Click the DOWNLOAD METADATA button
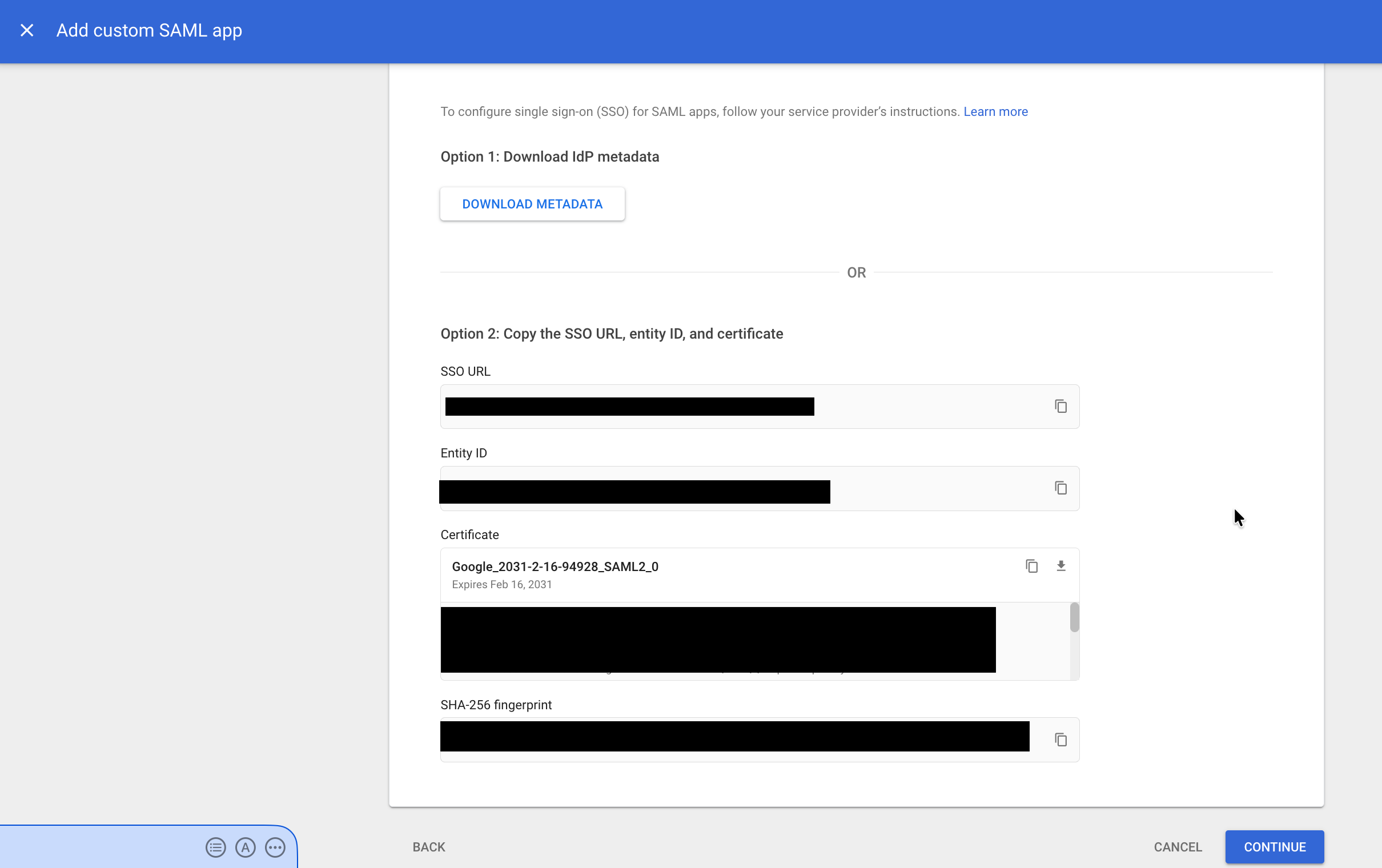Screen dimensions: 1382x868 click(x=532, y=204)
